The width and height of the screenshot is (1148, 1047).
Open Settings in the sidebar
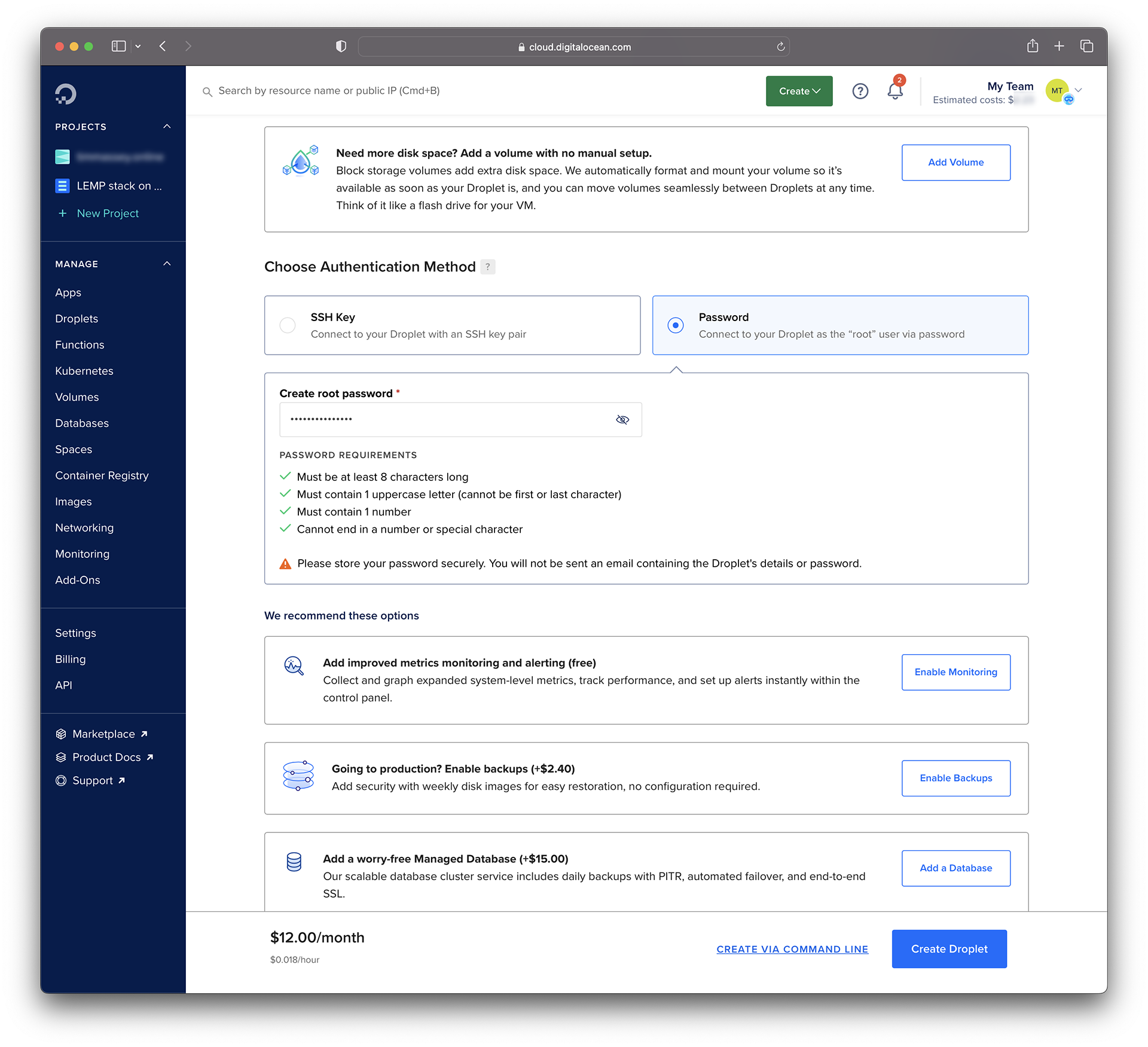[75, 633]
